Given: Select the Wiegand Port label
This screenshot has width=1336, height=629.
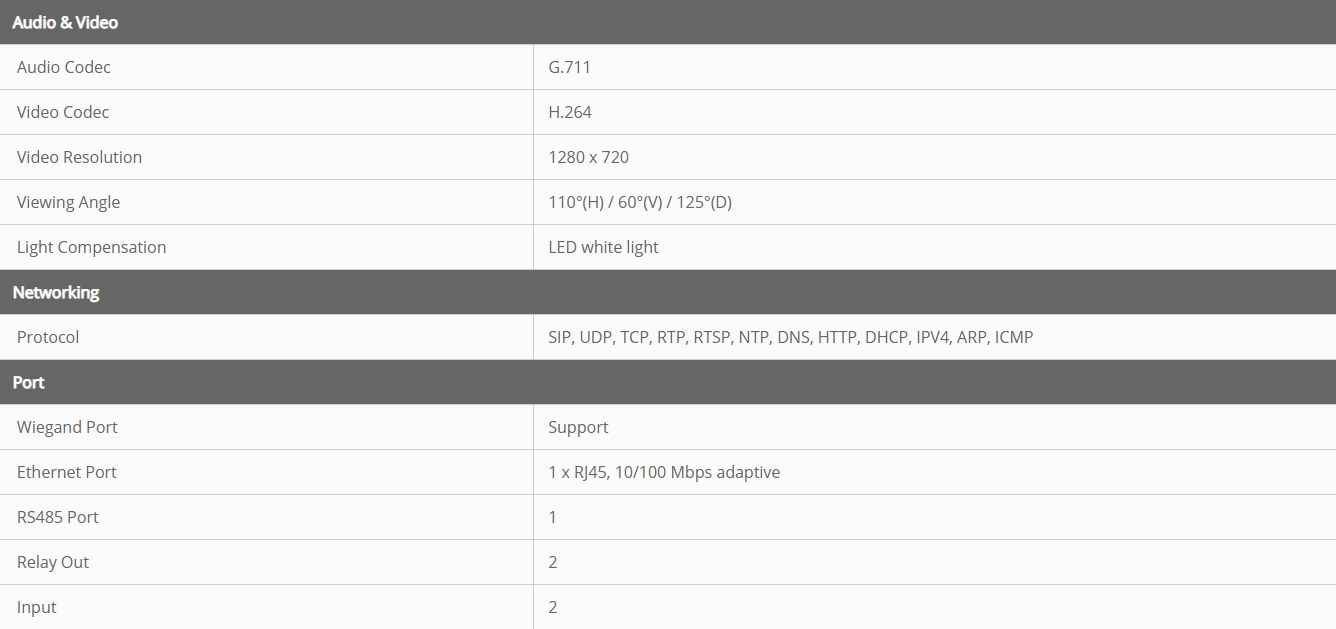Looking at the screenshot, I should 67,427.
